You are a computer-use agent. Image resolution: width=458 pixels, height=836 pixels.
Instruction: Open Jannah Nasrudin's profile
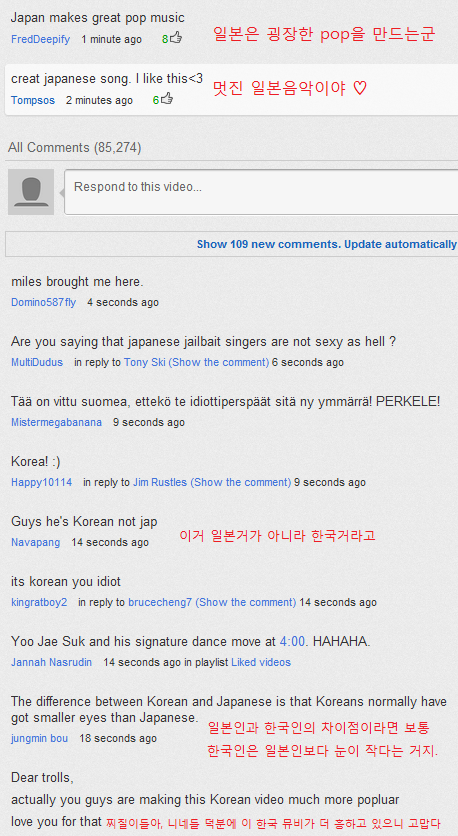pyautogui.click(x=52, y=662)
